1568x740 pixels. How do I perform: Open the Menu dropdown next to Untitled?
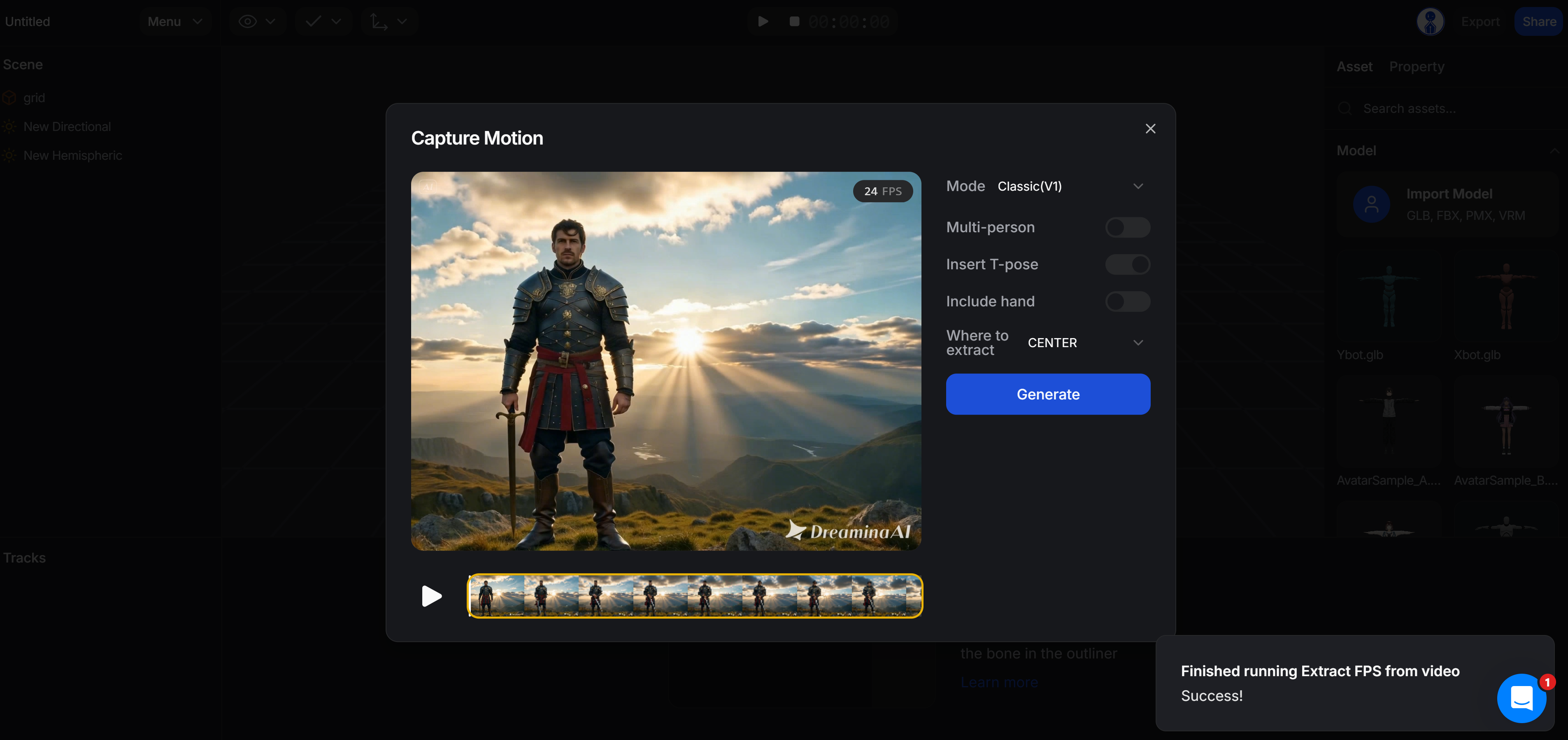click(174, 21)
